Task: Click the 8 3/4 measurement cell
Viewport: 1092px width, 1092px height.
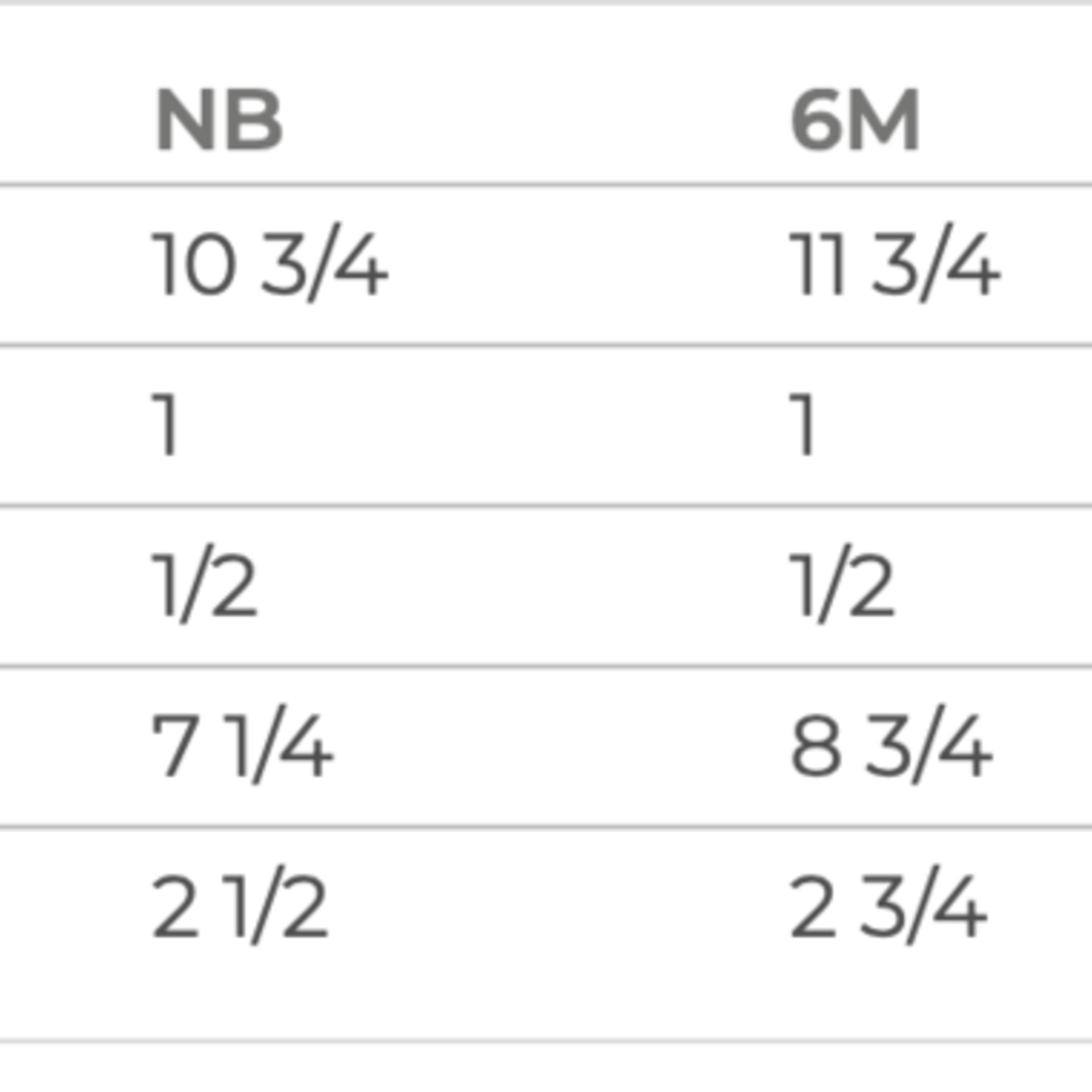Action: pyautogui.click(x=891, y=746)
